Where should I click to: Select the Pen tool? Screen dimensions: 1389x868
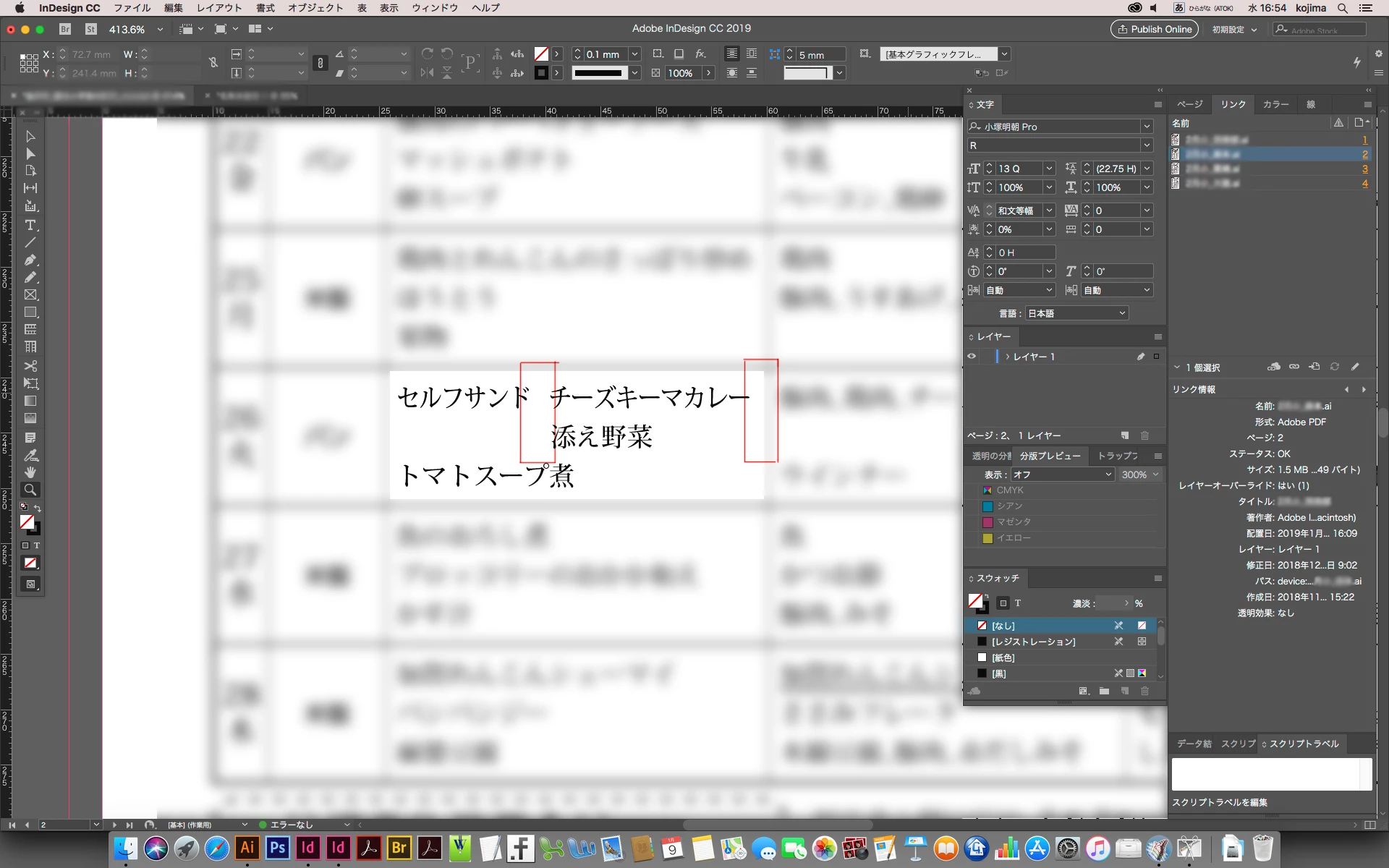click(x=30, y=260)
